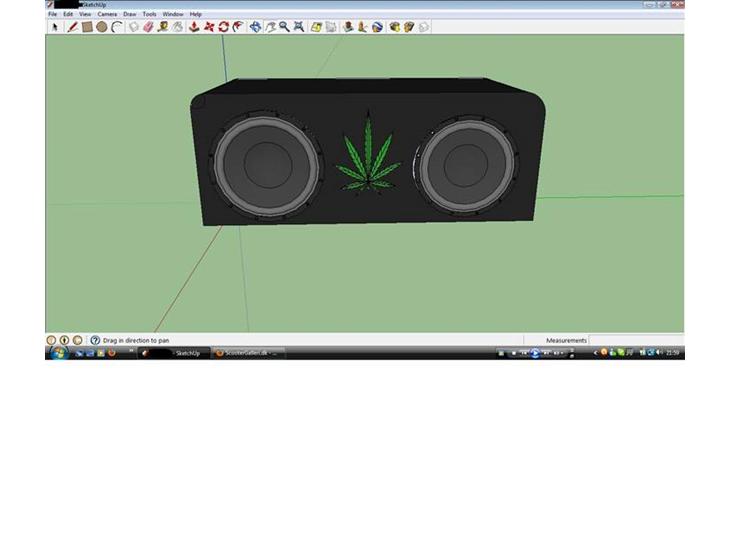Select the Eraser tool

148,27
